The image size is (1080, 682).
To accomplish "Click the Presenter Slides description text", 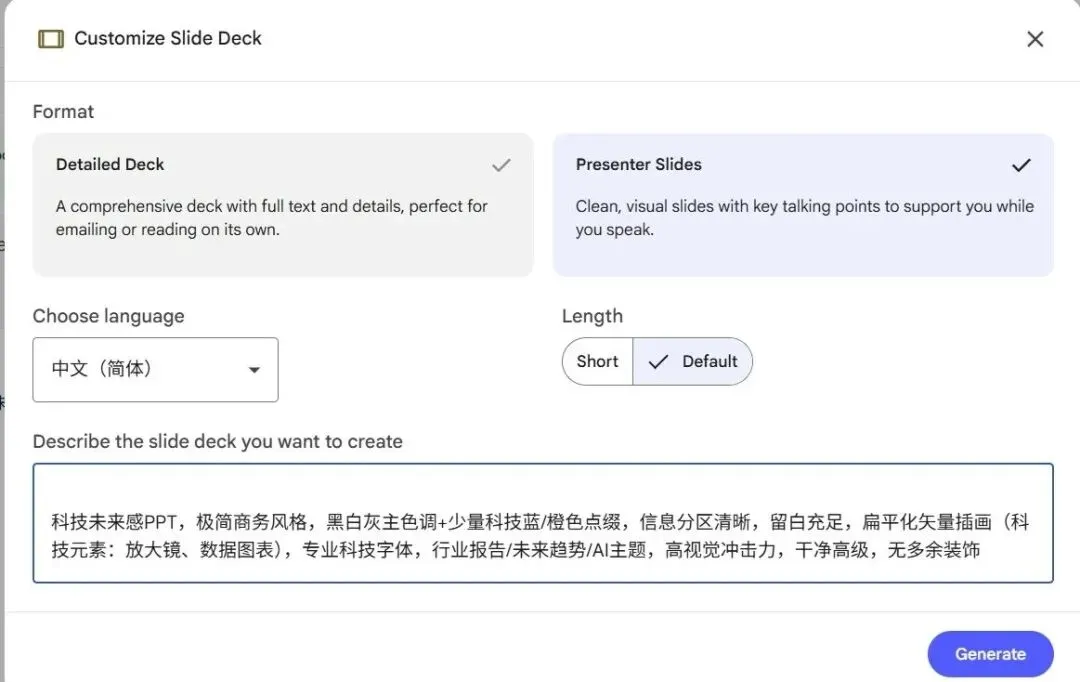I will pos(804,218).
